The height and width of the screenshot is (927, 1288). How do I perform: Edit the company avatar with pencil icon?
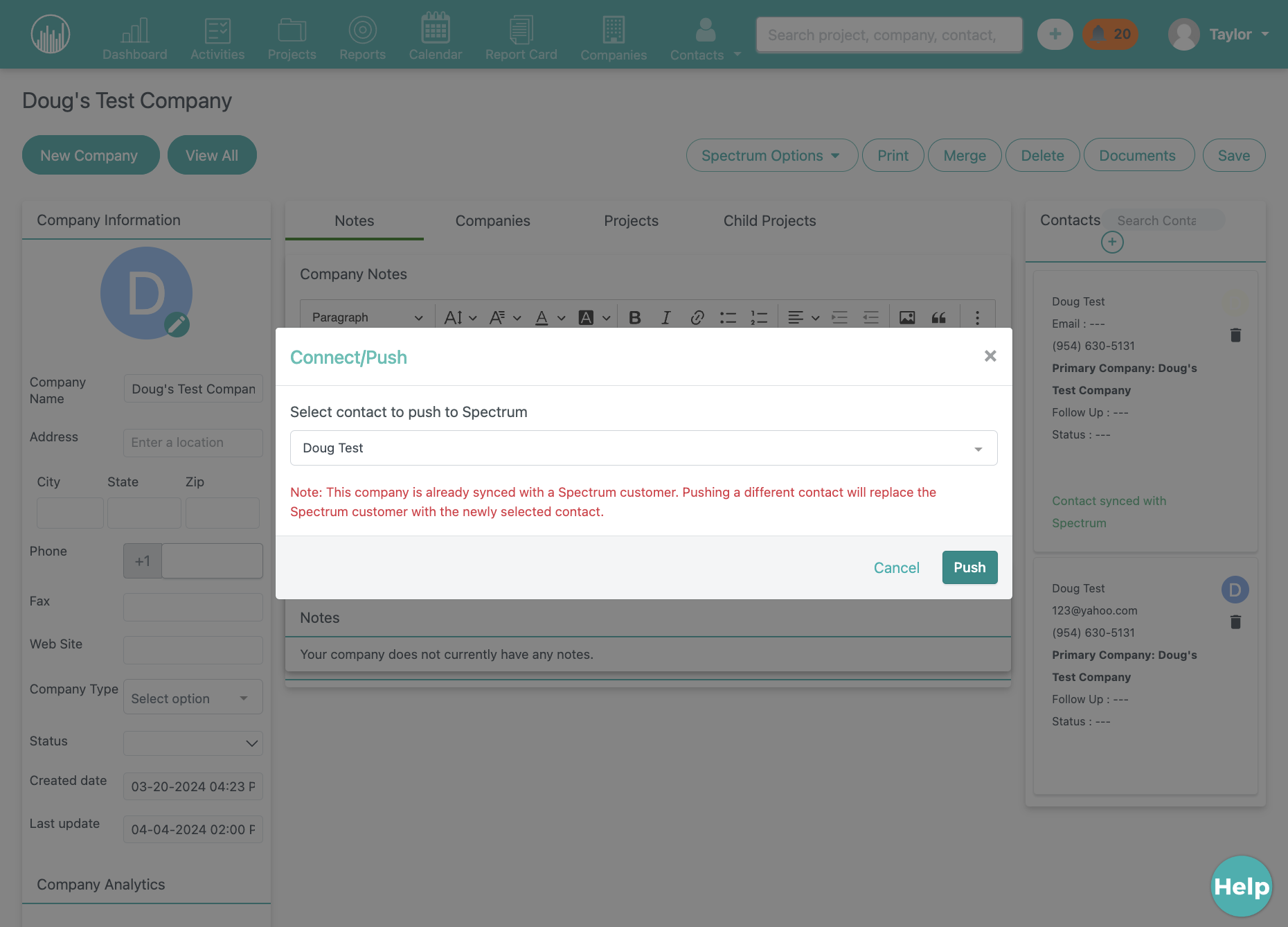(x=177, y=324)
